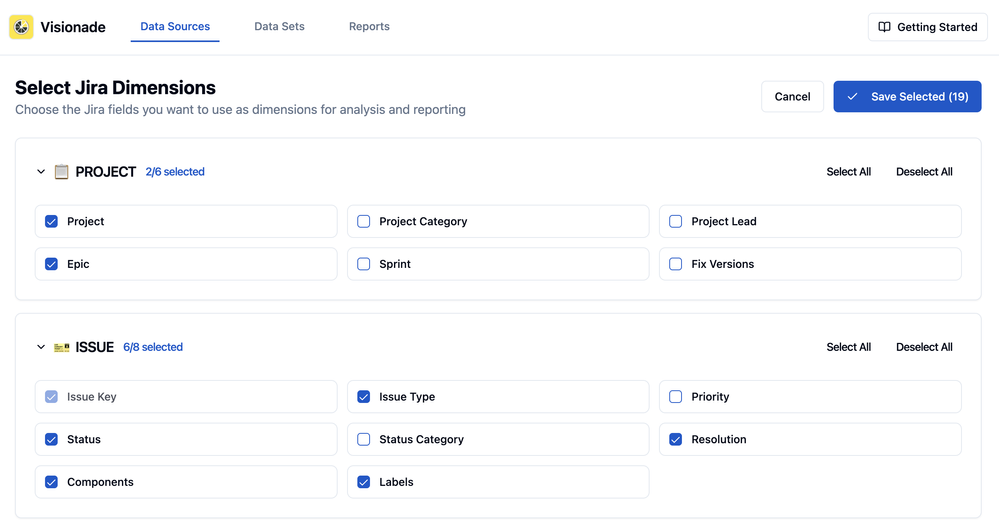Viewport: 999px width, 520px height.
Task: Click the checkmark icon in Save Selected
Action: point(852,97)
